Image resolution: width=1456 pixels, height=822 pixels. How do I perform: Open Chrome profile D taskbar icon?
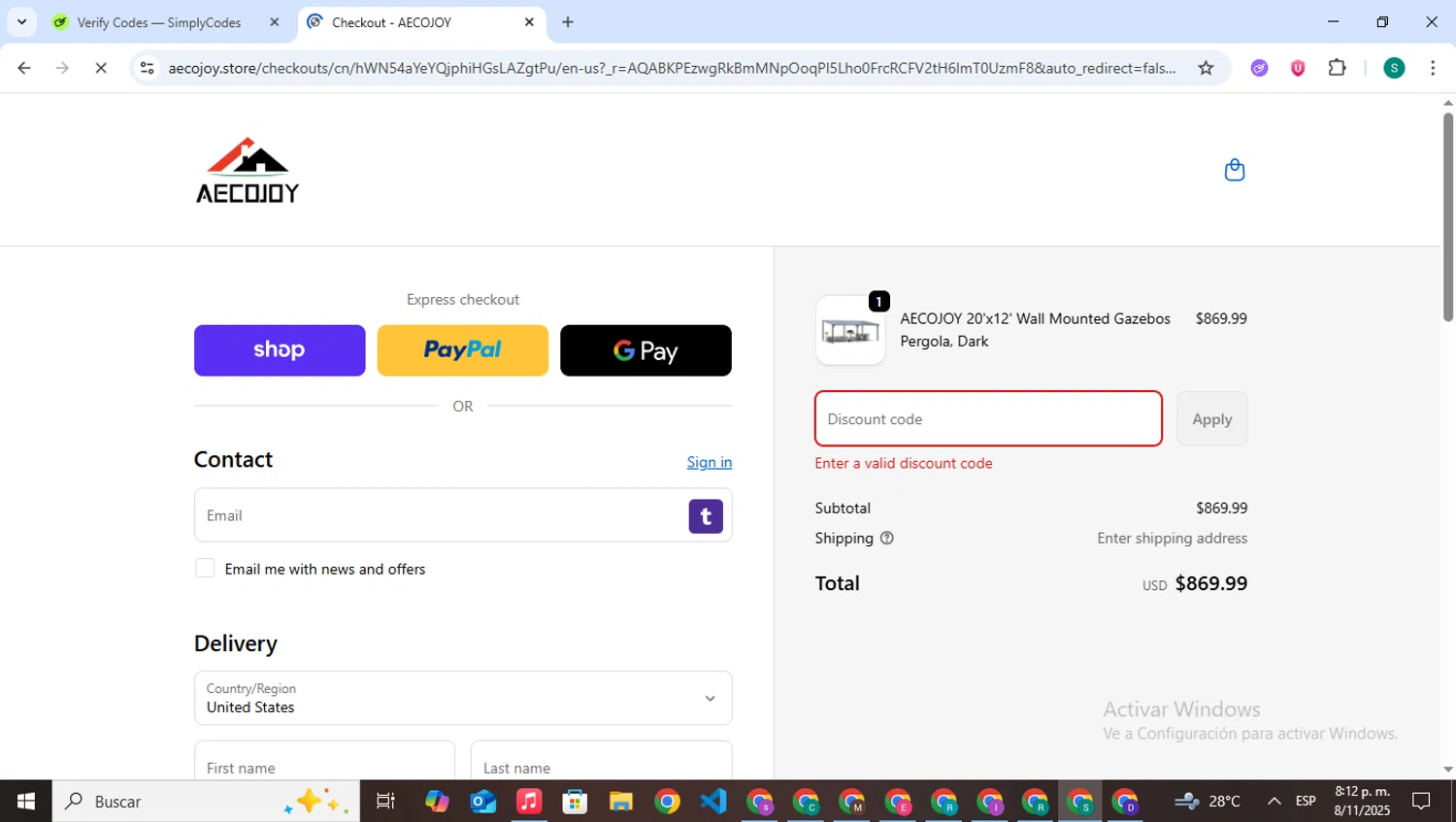pos(1126,802)
